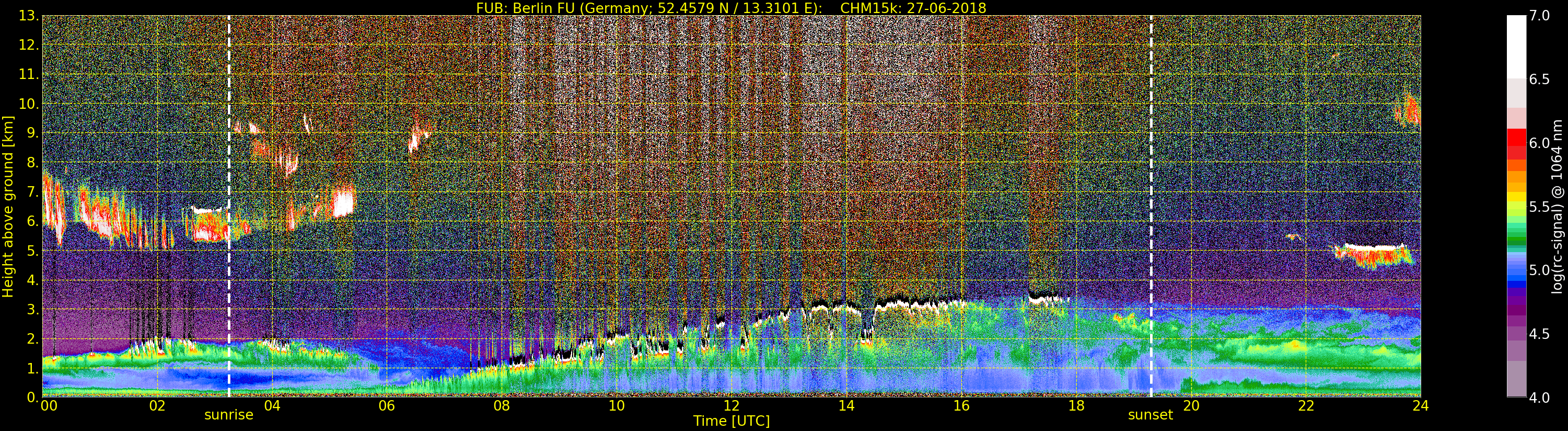This screenshot has width=1568, height=431.
Task: Click the '12' tick on the time axis
Action: pyautogui.click(x=731, y=405)
